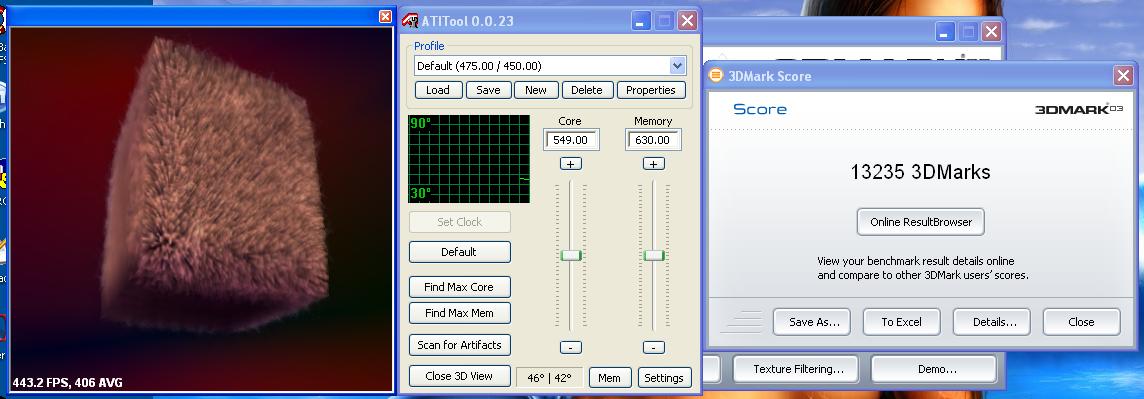Increase Core clock with plus button
Image resolution: width=1144 pixels, height=399 pixels.
571,164
